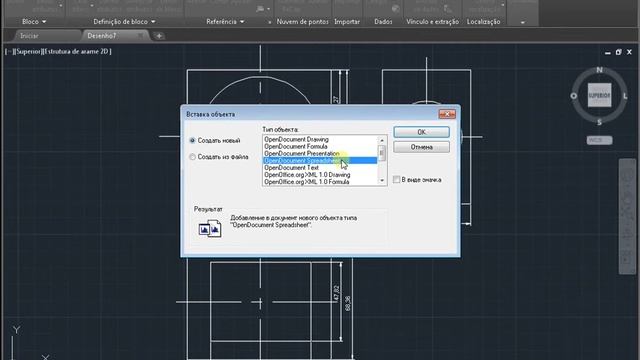Click the 27 dimension text
640x360 pixels.
[336, 99]
